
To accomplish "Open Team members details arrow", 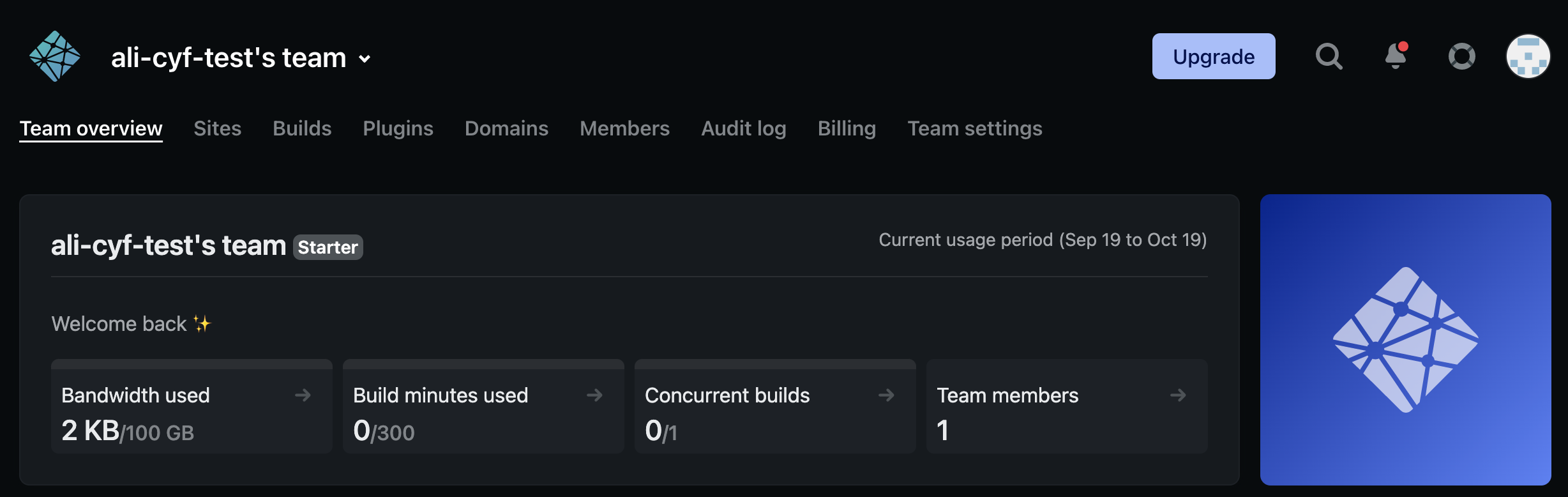I will tap(1179, 395).
